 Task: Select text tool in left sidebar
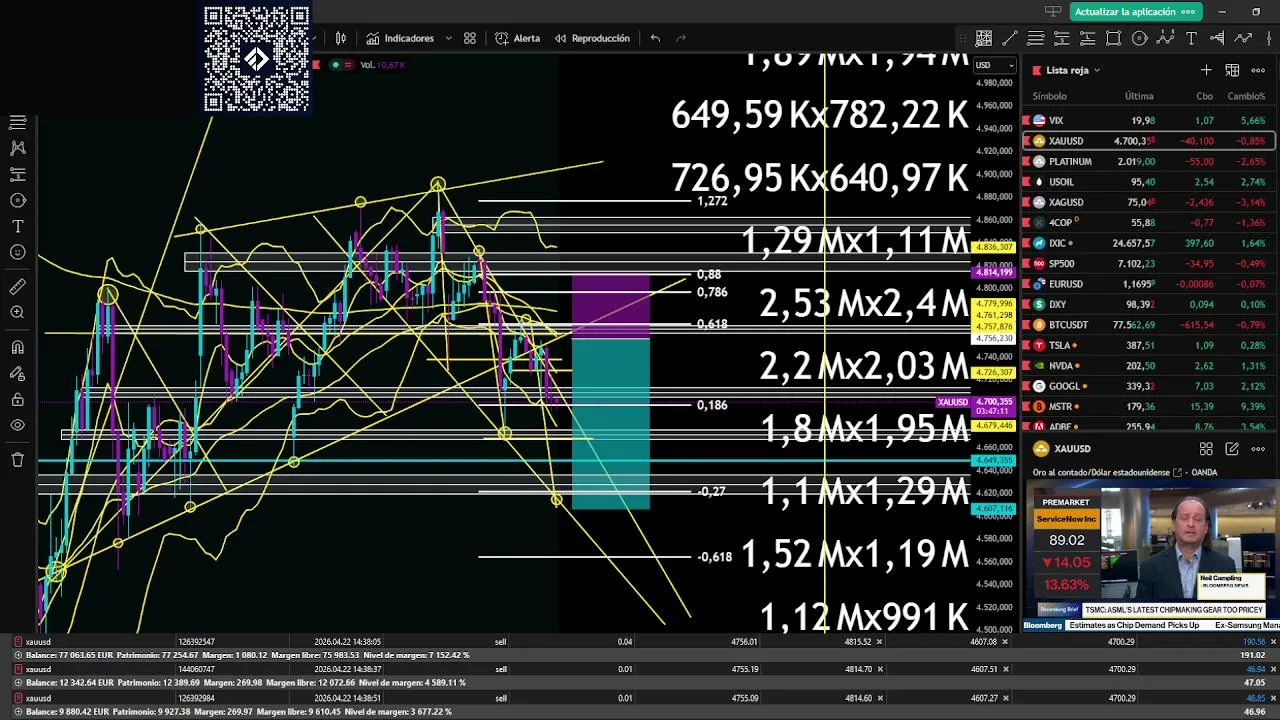point(17,226)
